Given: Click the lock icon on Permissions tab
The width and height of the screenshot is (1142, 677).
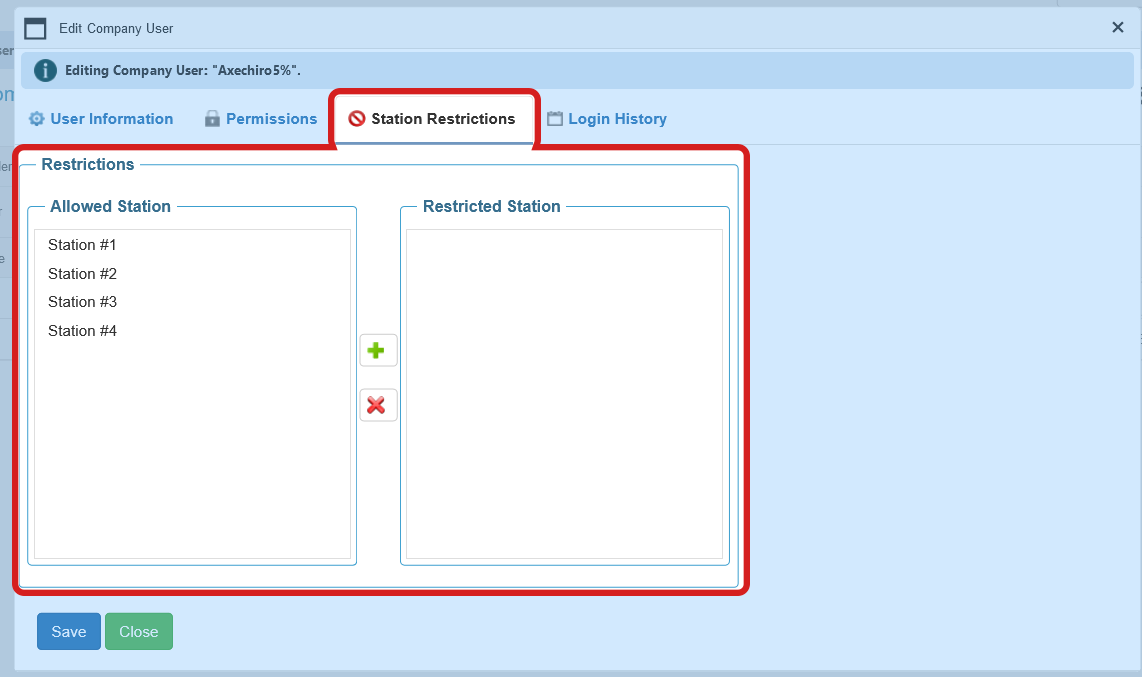Looking at the screenshot, I should pyautogui.click(x=212, y=118).
